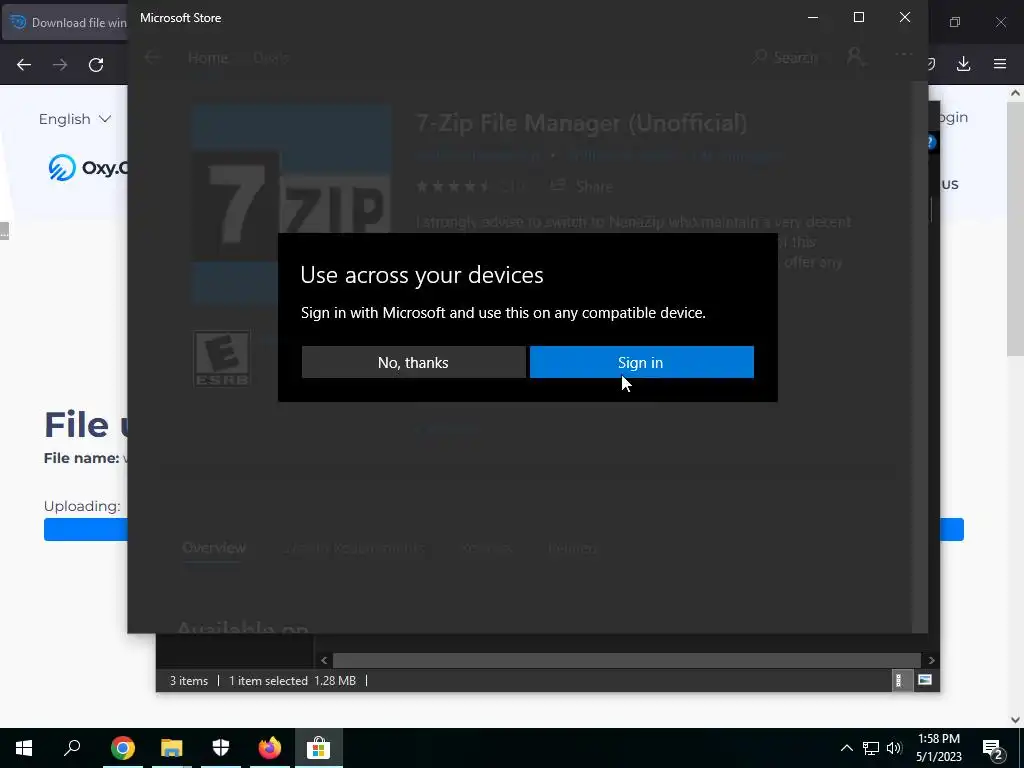
Task: Click File Explorer scroll right arrow
Action: (932, 660)
